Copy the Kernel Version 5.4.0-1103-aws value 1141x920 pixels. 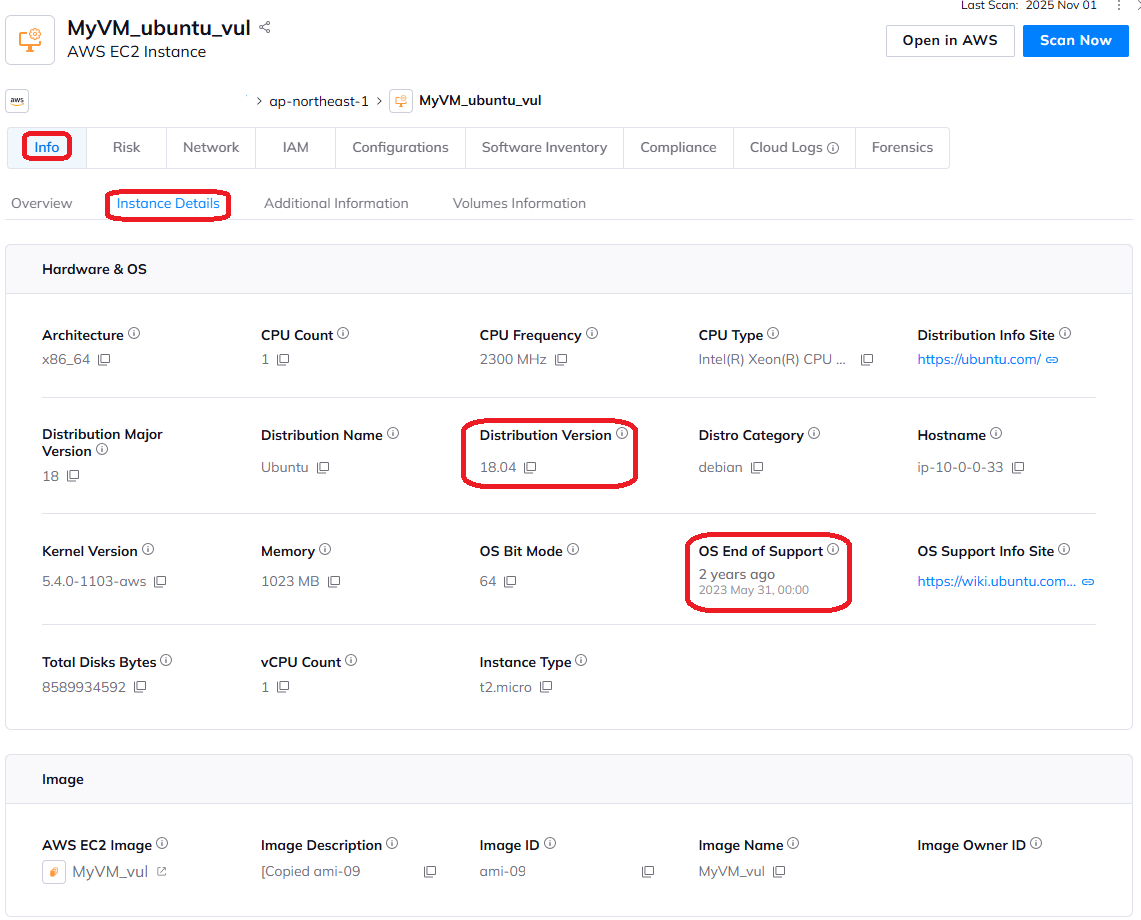(x=160, y=582)
